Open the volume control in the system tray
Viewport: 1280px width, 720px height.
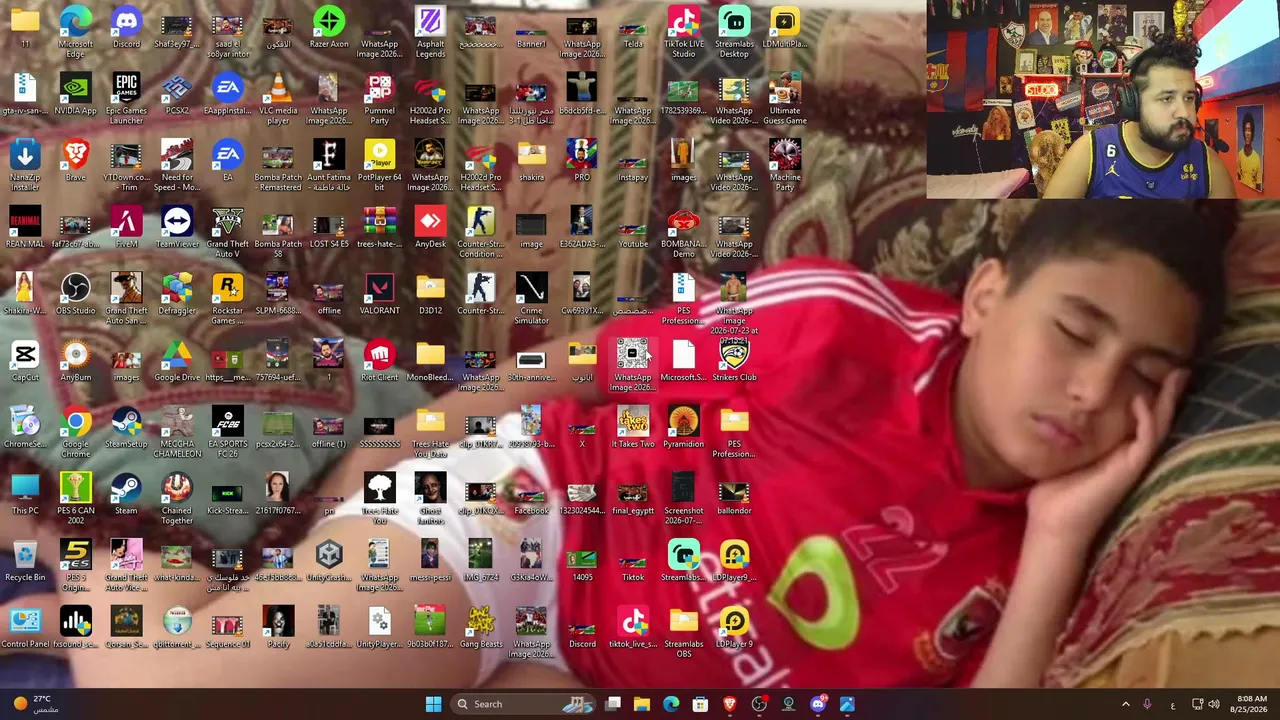pyautogui.click(x=1215, y=704)
